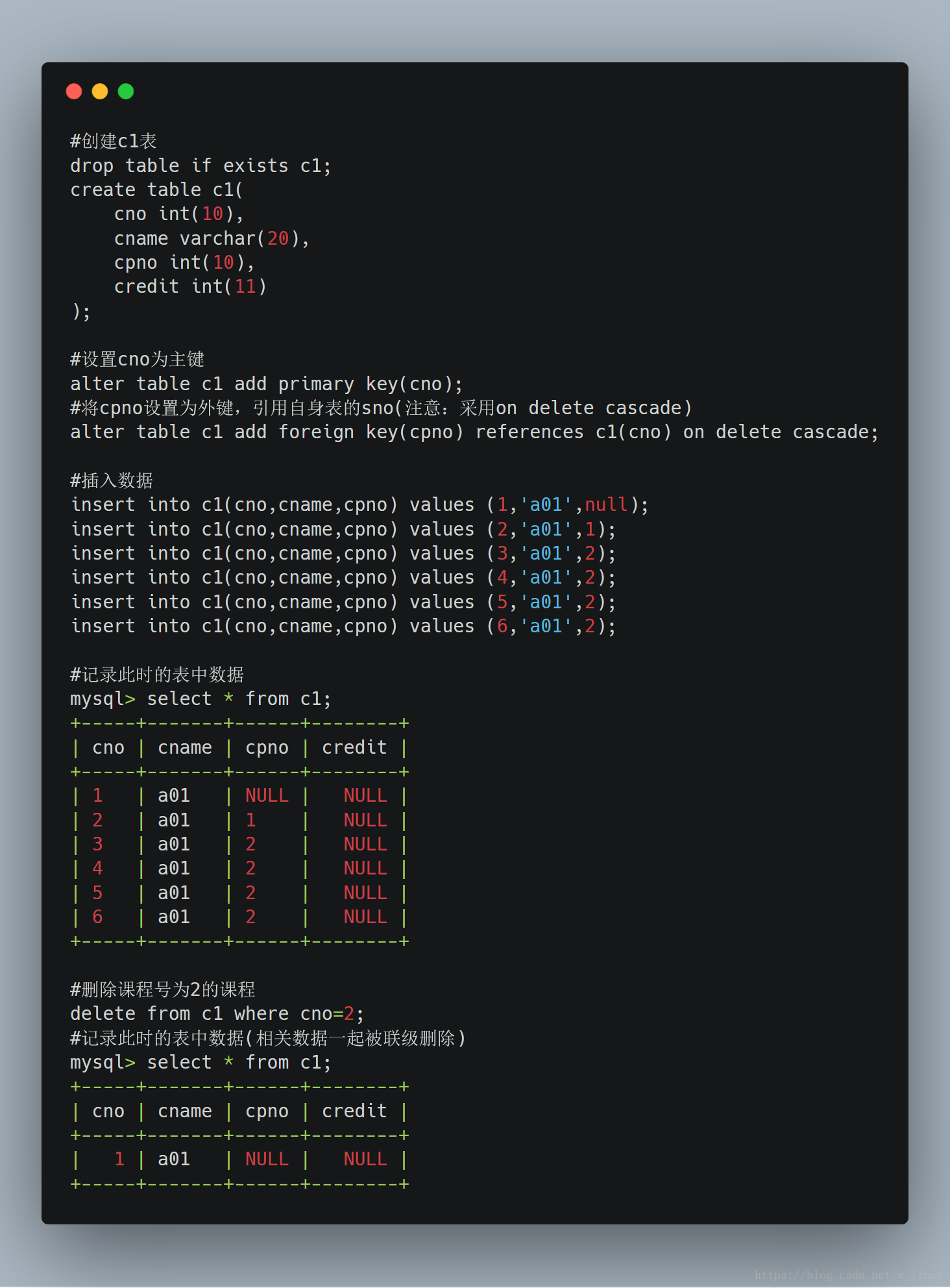Click the first 'mysql> select * from c1;' line
Image resolution: width=950 pixels, height=1288 pixels.
click(x=201, y=699)
